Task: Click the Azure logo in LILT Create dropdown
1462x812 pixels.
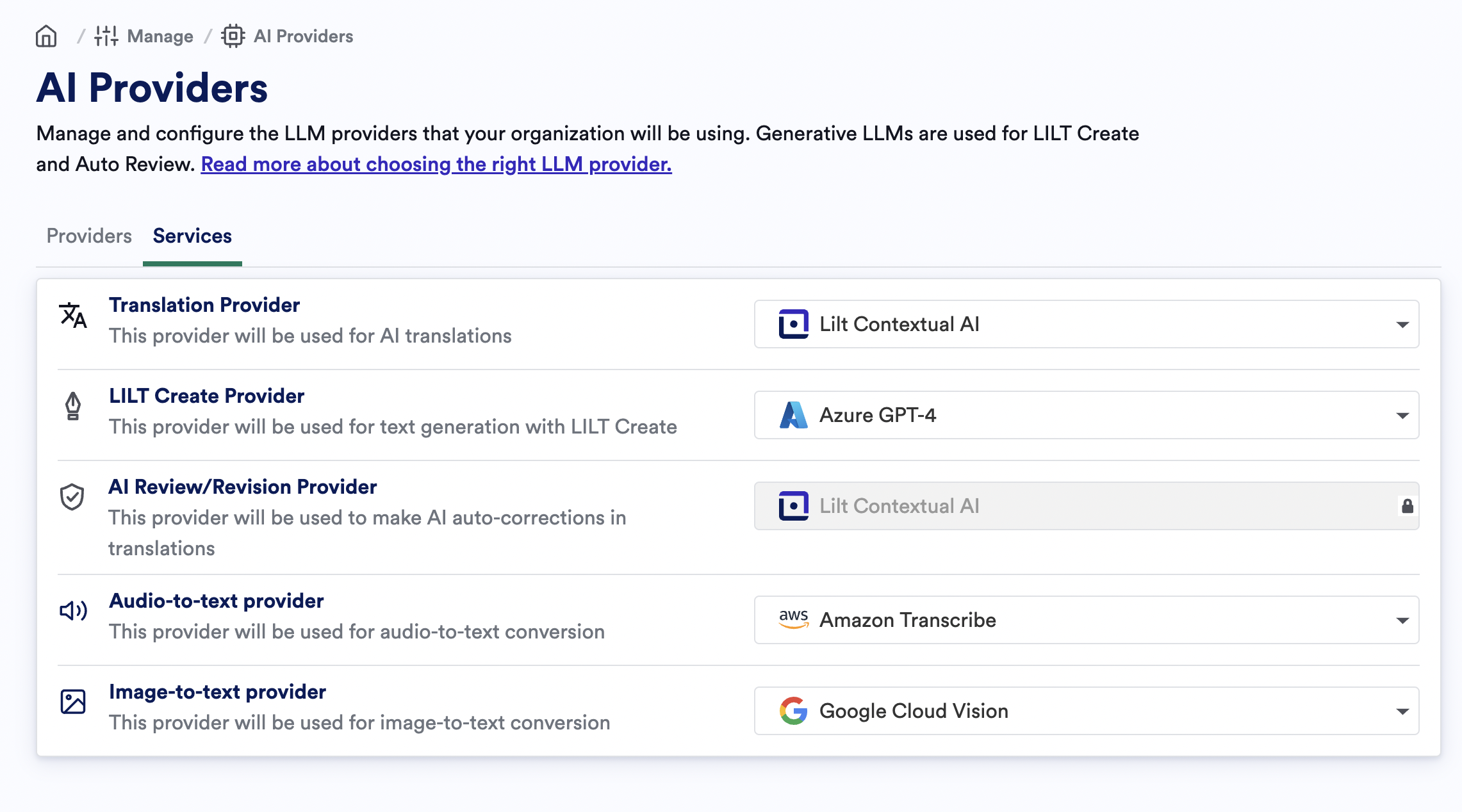Action: (x=794, y=415)
